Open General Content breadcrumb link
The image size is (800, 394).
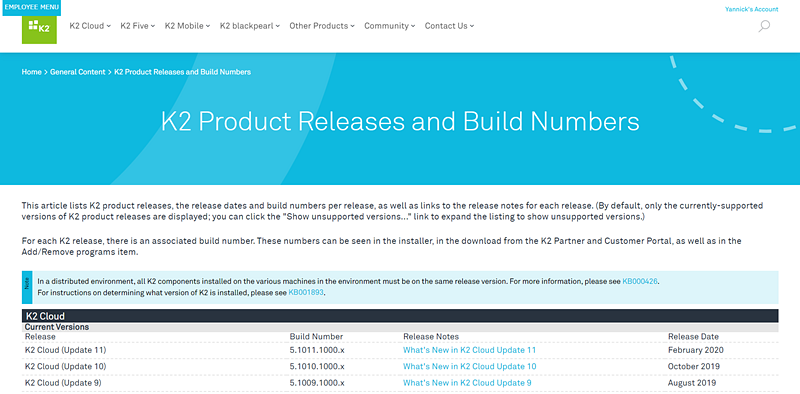click(78, 72)
